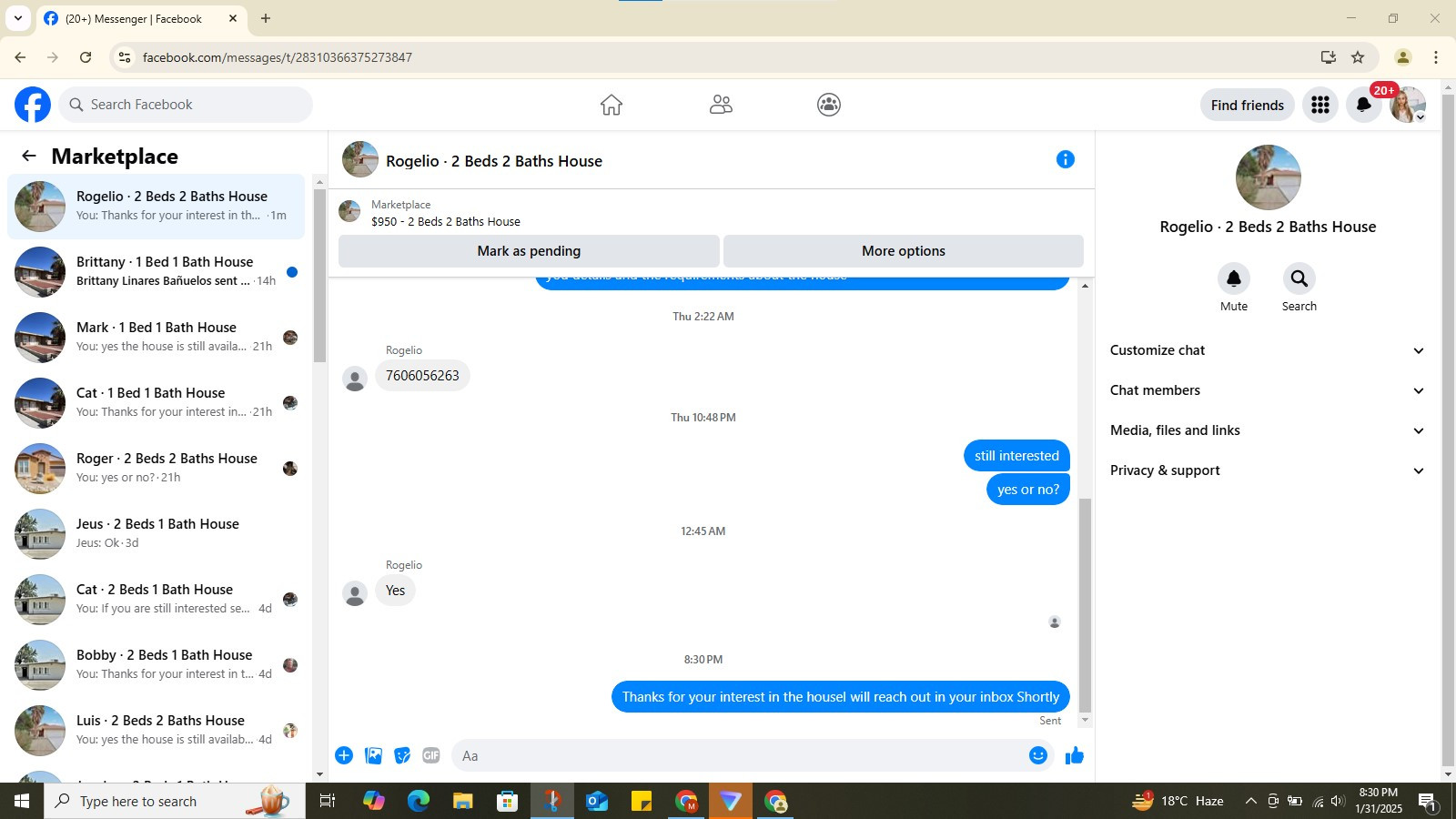The height and width of the screenshot is (819, 1456).
Task: View site information icon in address bar
Action: [x=125, y=57]
